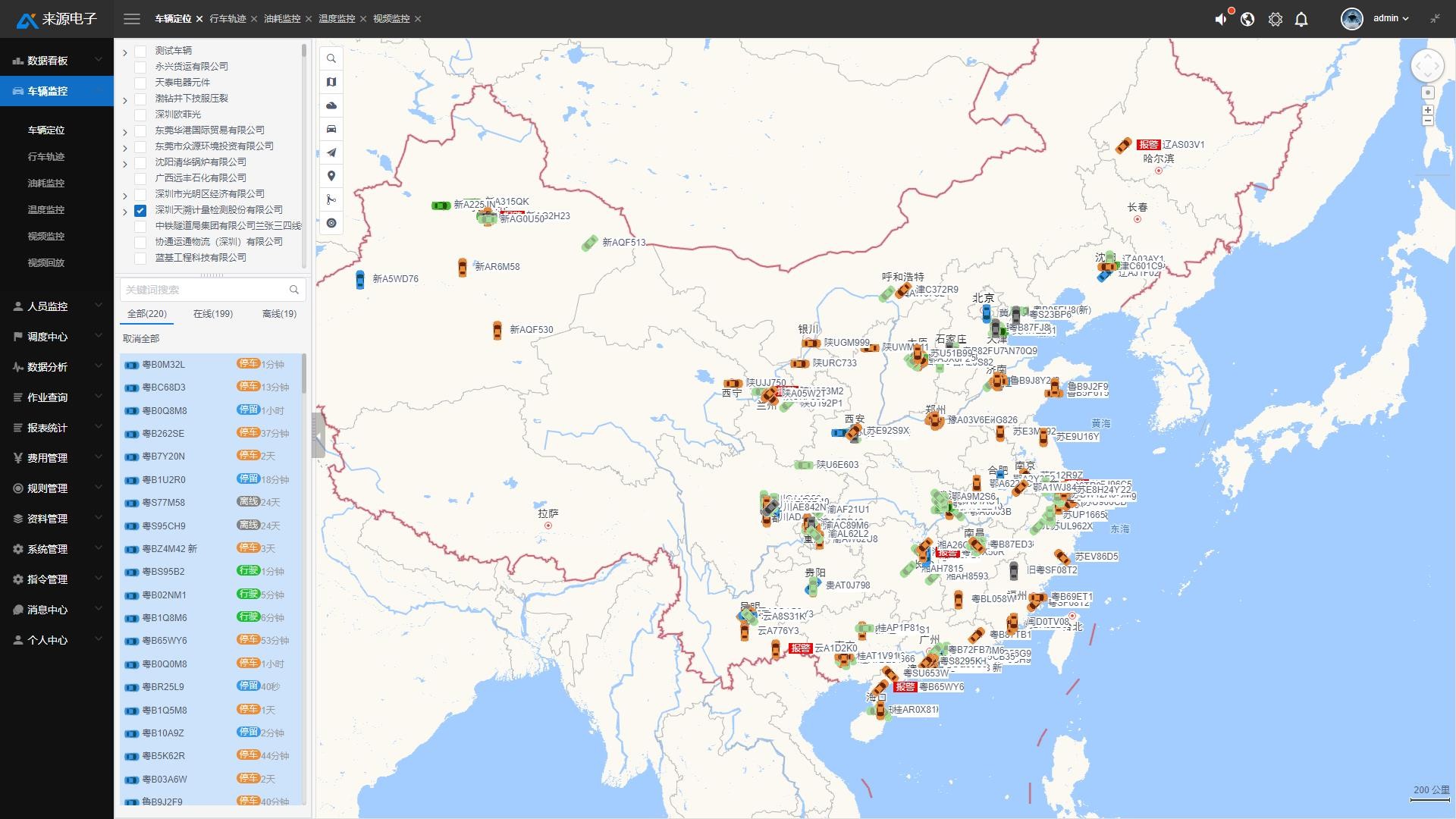The height and width of the screenshot is (819, 1456).
Task: Click the 取消全部 link
Action: [x=141, y=339]
